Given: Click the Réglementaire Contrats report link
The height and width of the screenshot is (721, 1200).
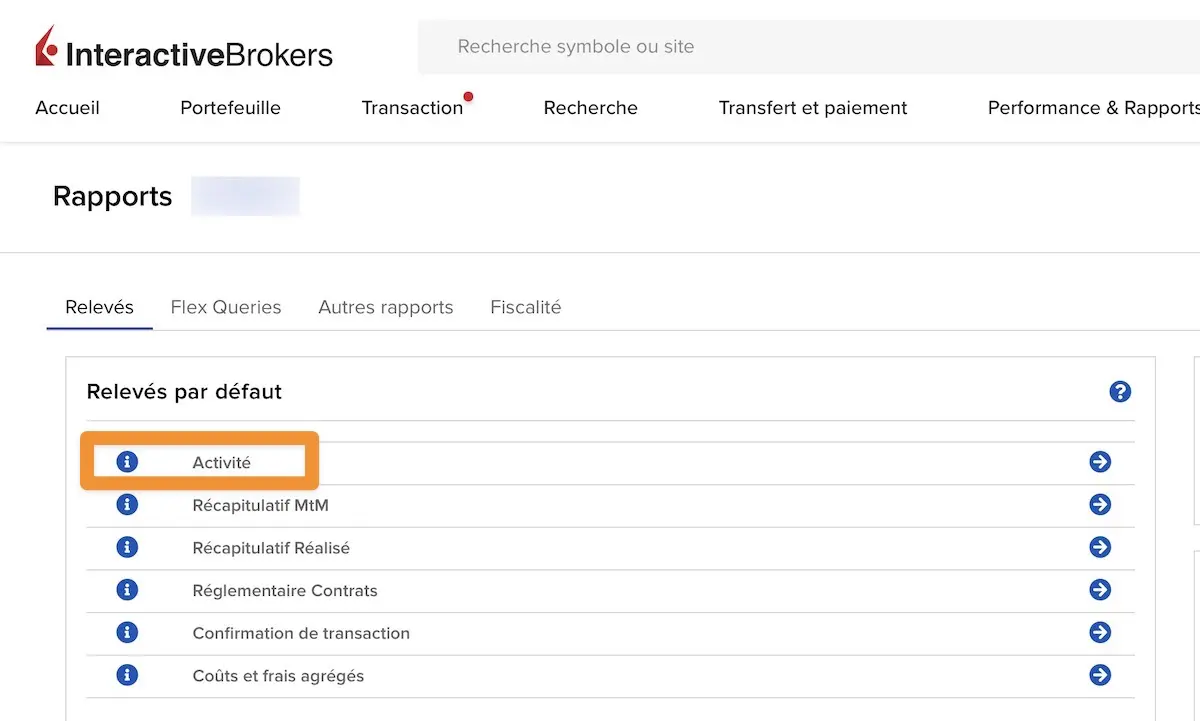Looking at the screenshot, I should pos(285,591).
